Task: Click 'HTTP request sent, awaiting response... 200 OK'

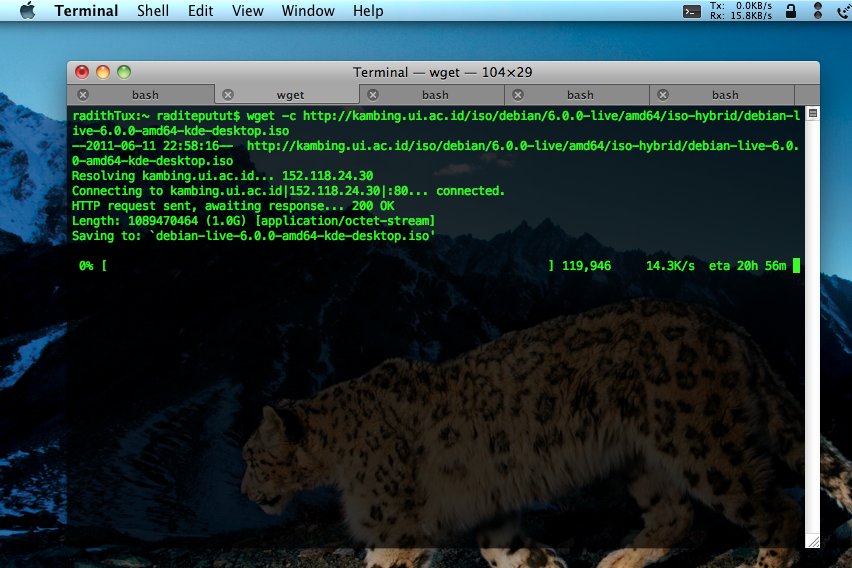Action: (233, 206)
